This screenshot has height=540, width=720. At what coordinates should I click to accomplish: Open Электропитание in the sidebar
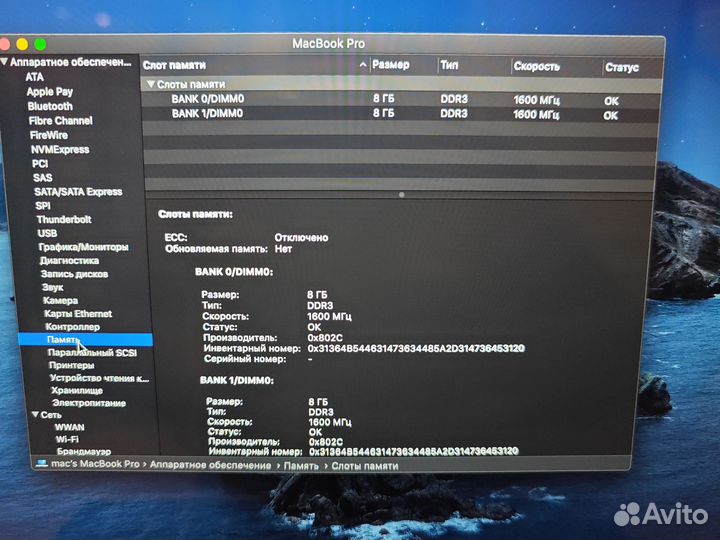click(x=89, y=403)
